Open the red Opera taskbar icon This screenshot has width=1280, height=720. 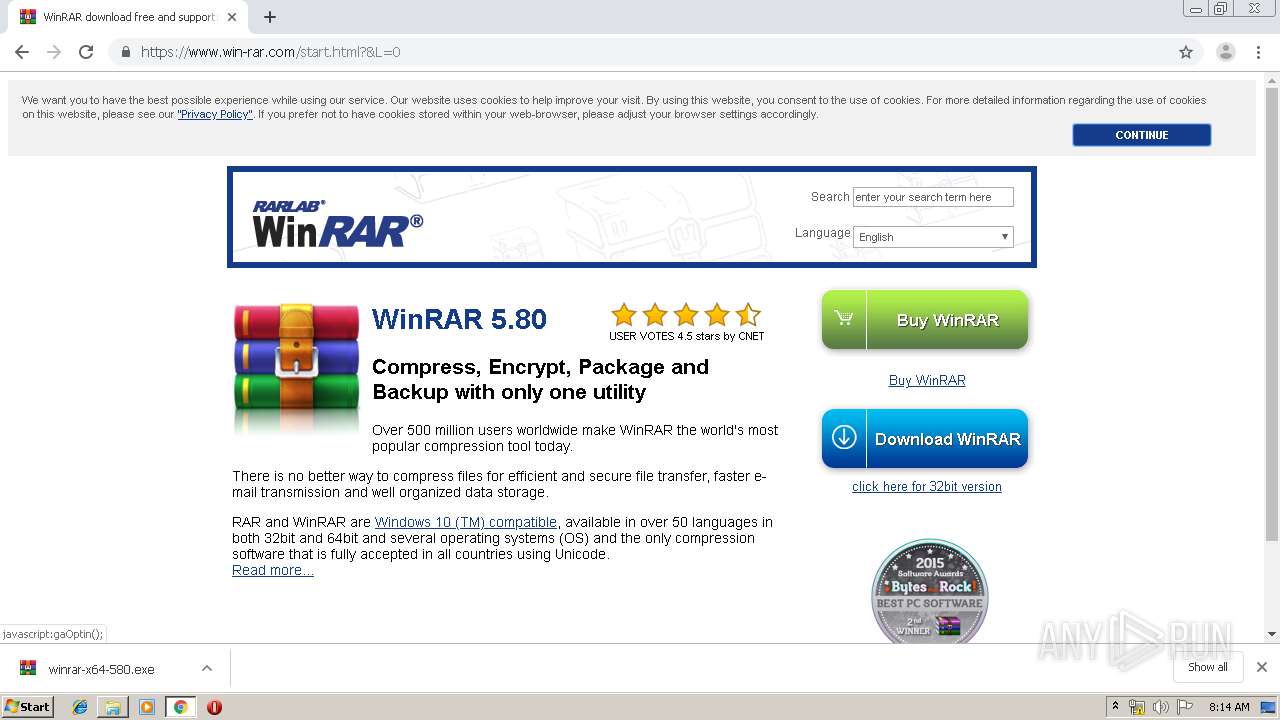214,707
